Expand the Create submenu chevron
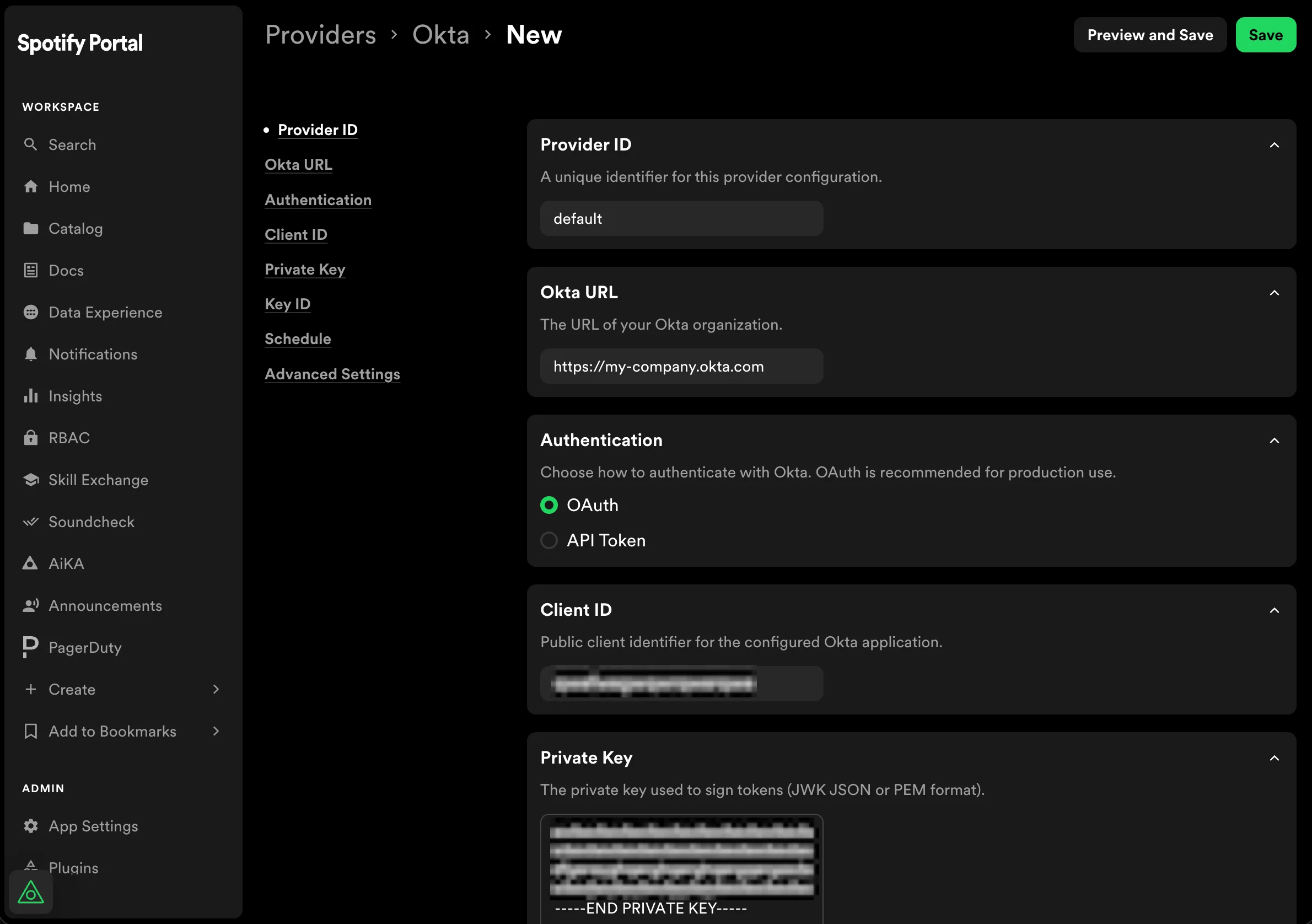1312x924 pixels. 216,689
